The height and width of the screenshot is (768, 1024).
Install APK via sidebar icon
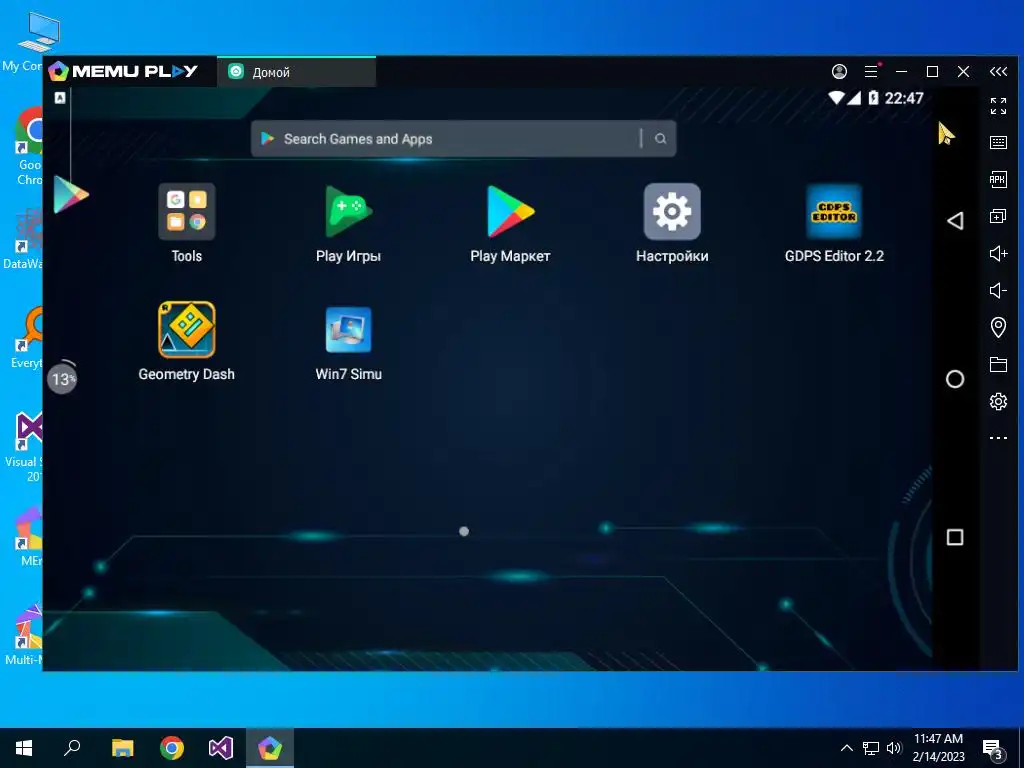click(x=998, y=180)
